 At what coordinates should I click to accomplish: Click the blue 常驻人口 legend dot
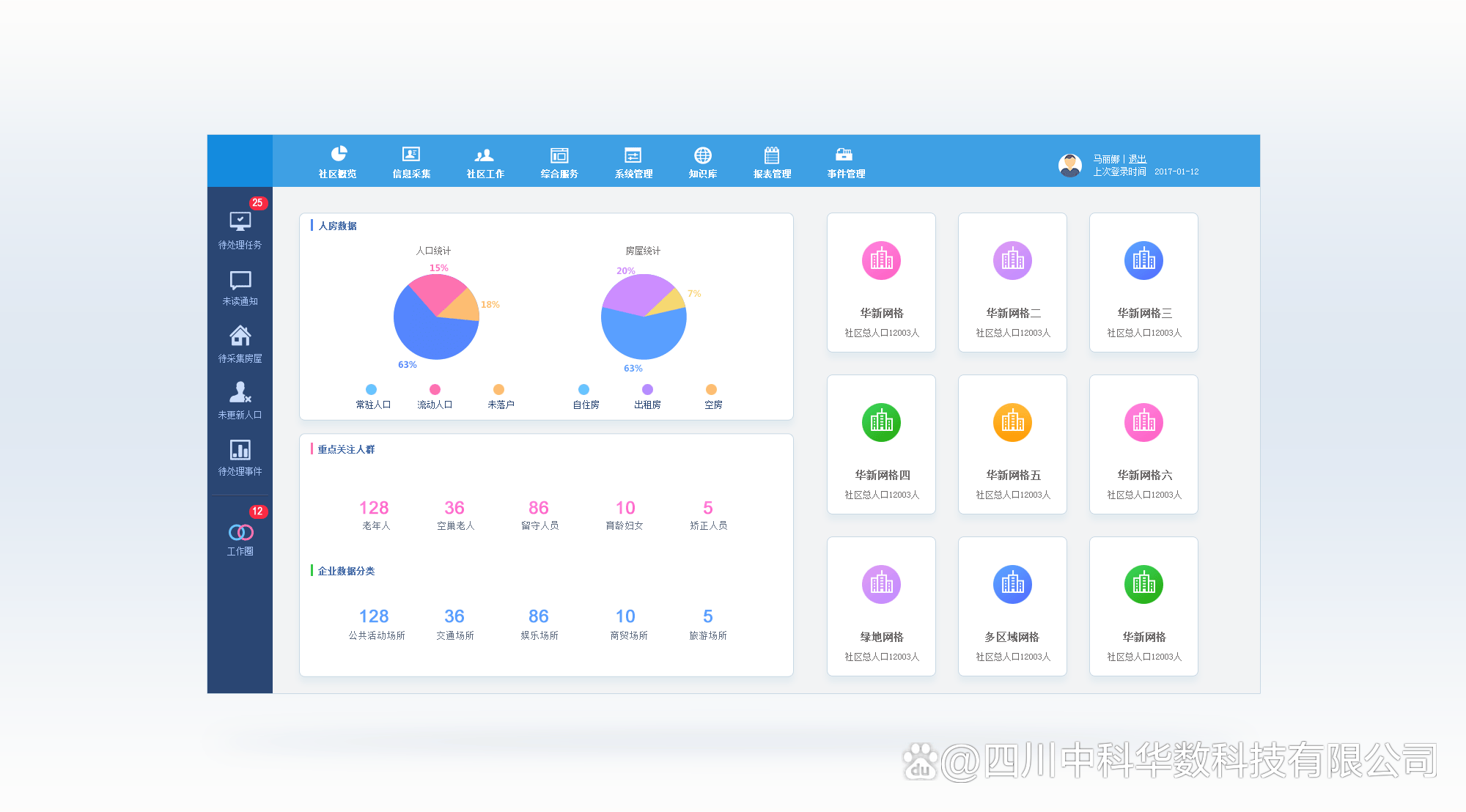[371, 389]
